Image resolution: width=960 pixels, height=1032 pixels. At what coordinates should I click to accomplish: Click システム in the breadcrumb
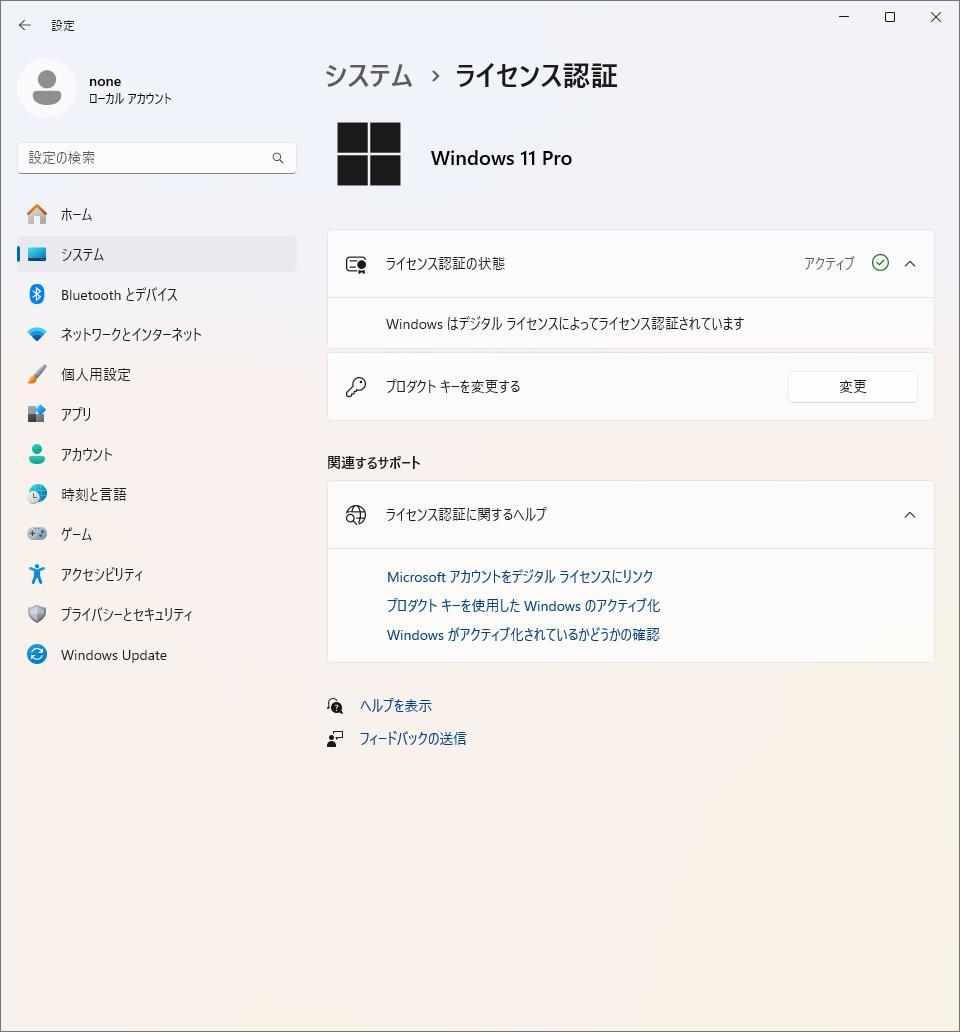(368, 76)
